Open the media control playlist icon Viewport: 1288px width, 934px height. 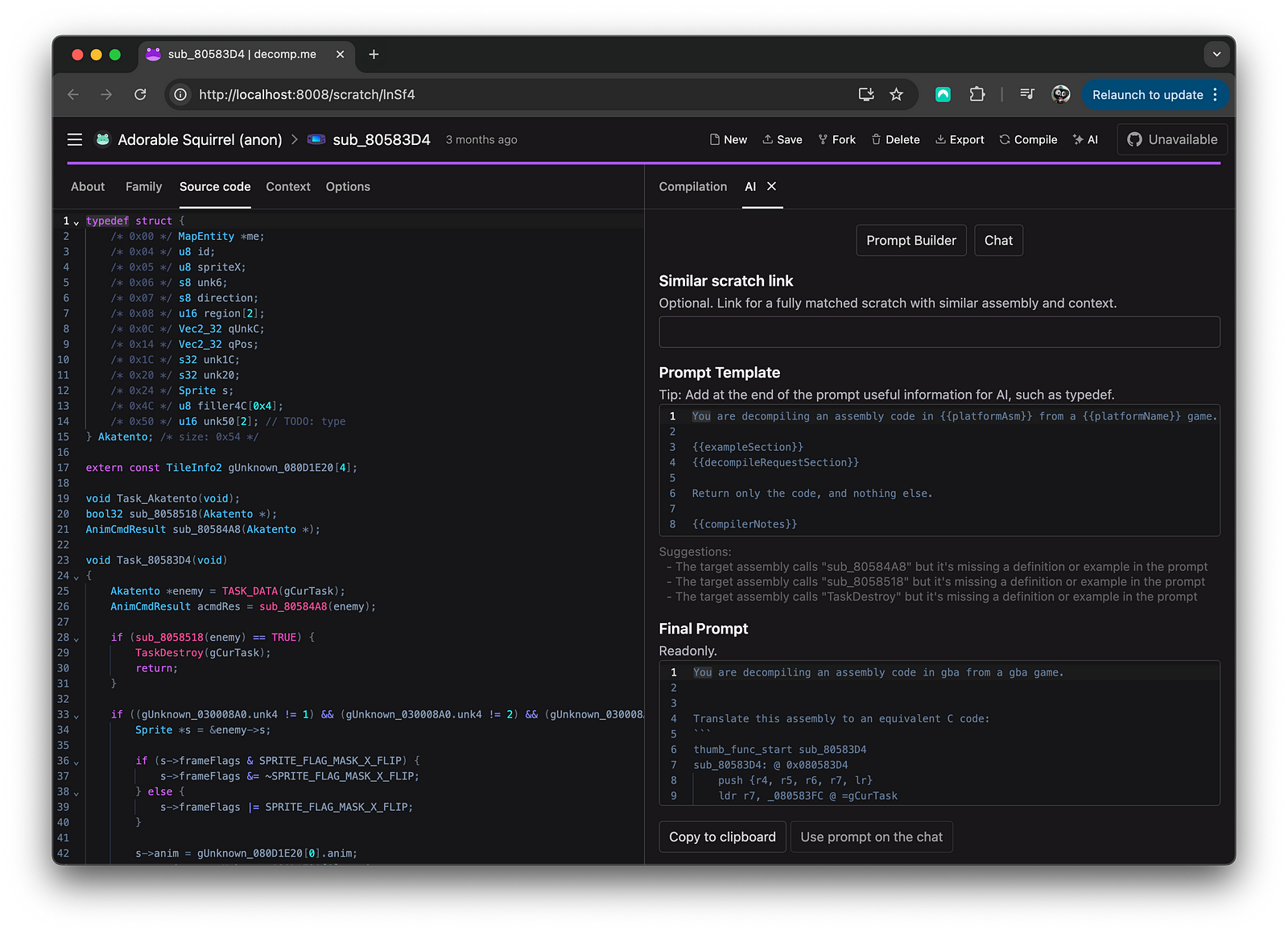point(1026,94)
